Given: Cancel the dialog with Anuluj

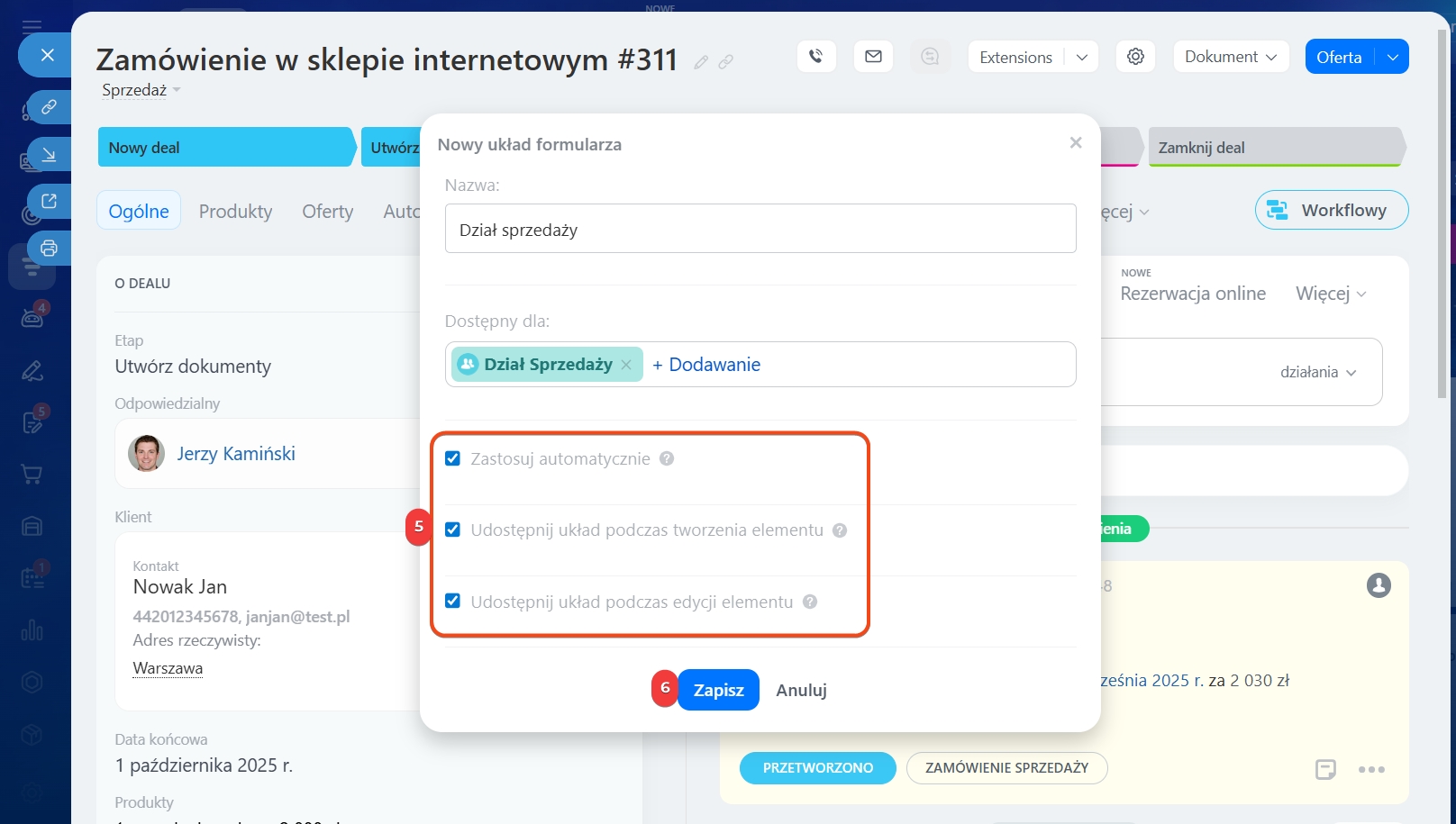Looking at the screenshot, I should pyautogui.click(x=801, y=690).
